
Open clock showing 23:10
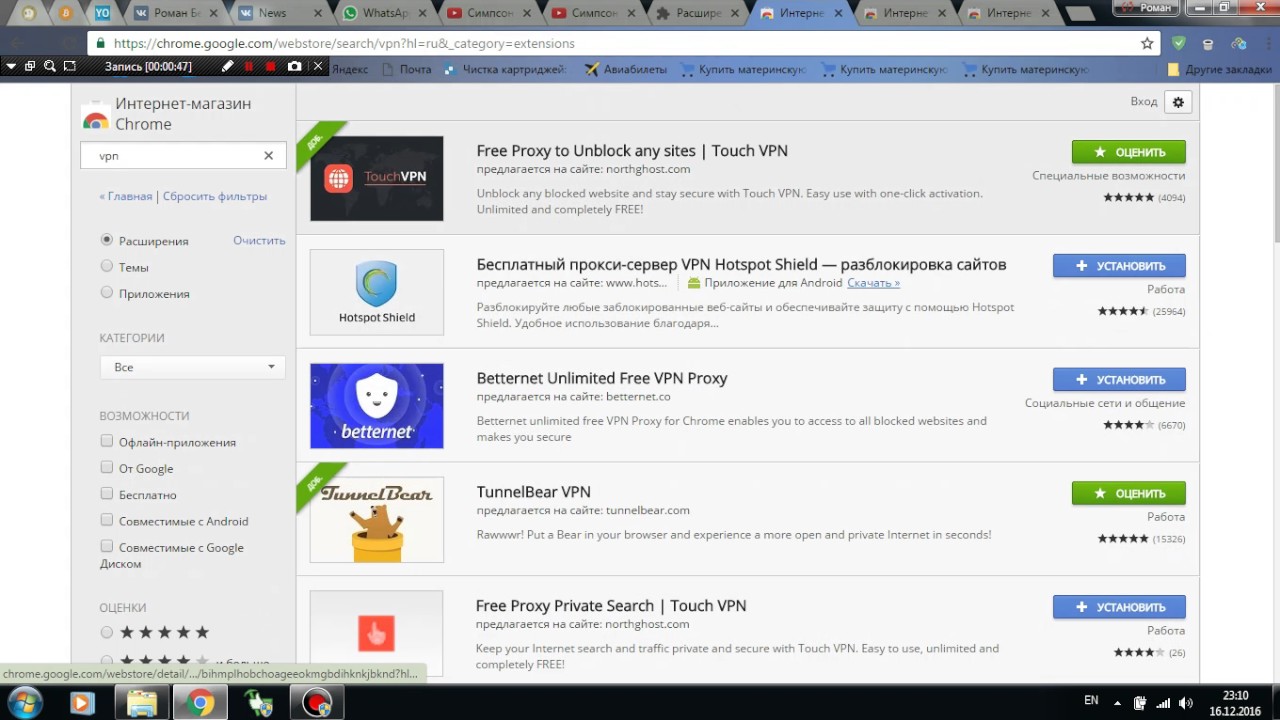coord(1236,703)
